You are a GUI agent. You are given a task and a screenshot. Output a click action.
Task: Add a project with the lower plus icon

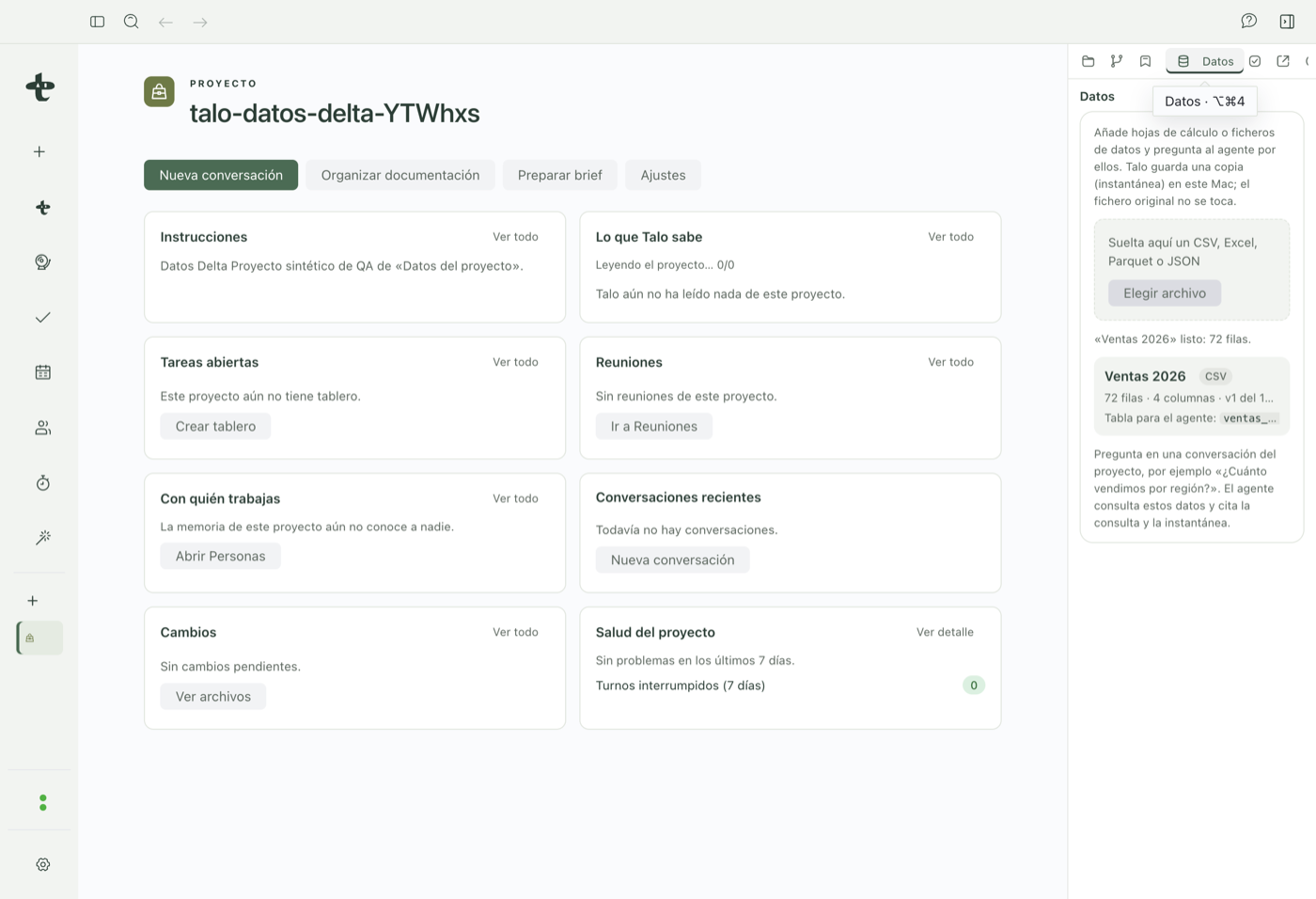coord(33,601)
